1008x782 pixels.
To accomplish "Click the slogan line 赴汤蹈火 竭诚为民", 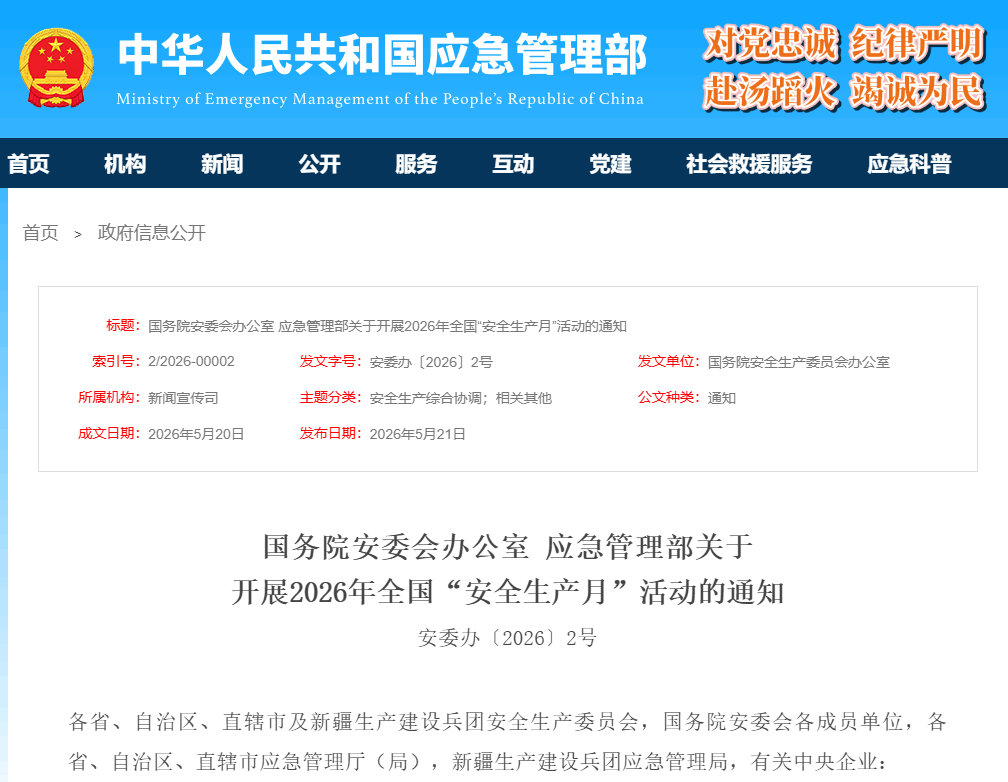I will click(x=844, y=92).
